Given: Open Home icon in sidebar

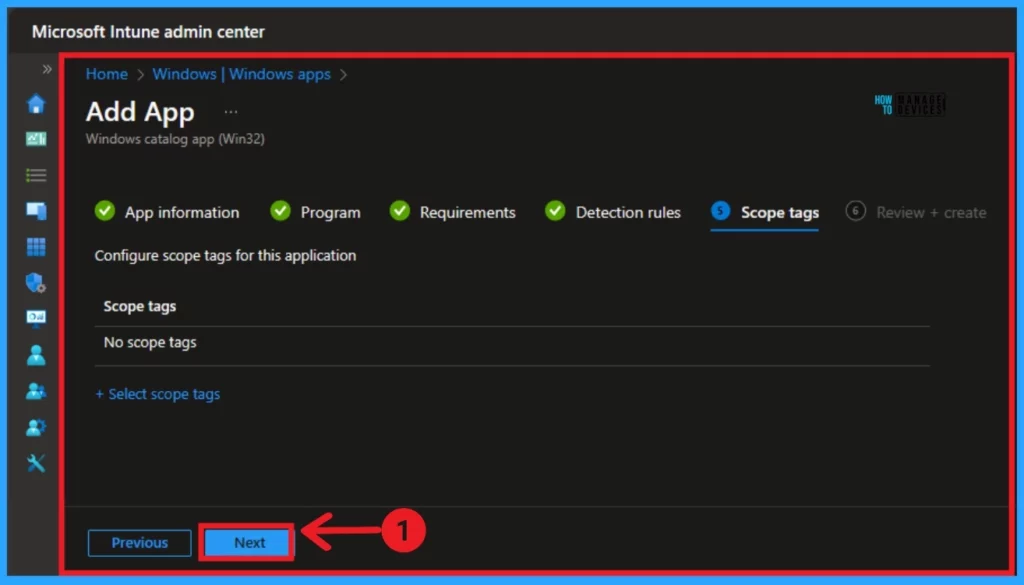Looking at the screenshot, I should tap(36, 104).
